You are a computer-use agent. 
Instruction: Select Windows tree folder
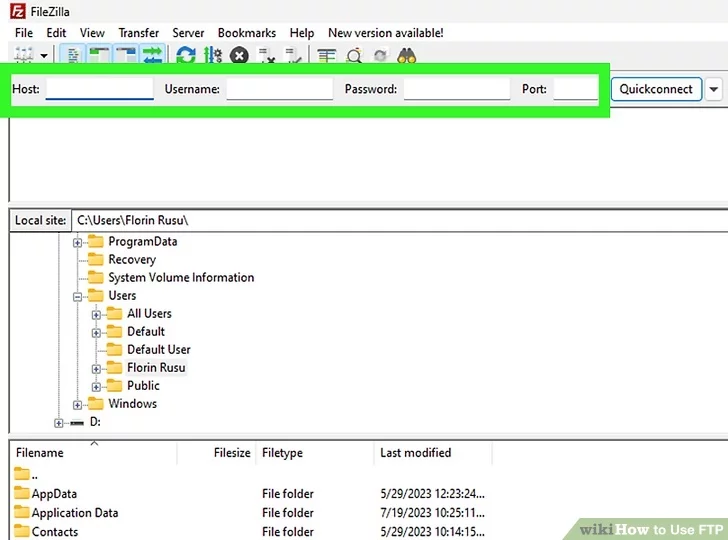click(x=132, y=403)
